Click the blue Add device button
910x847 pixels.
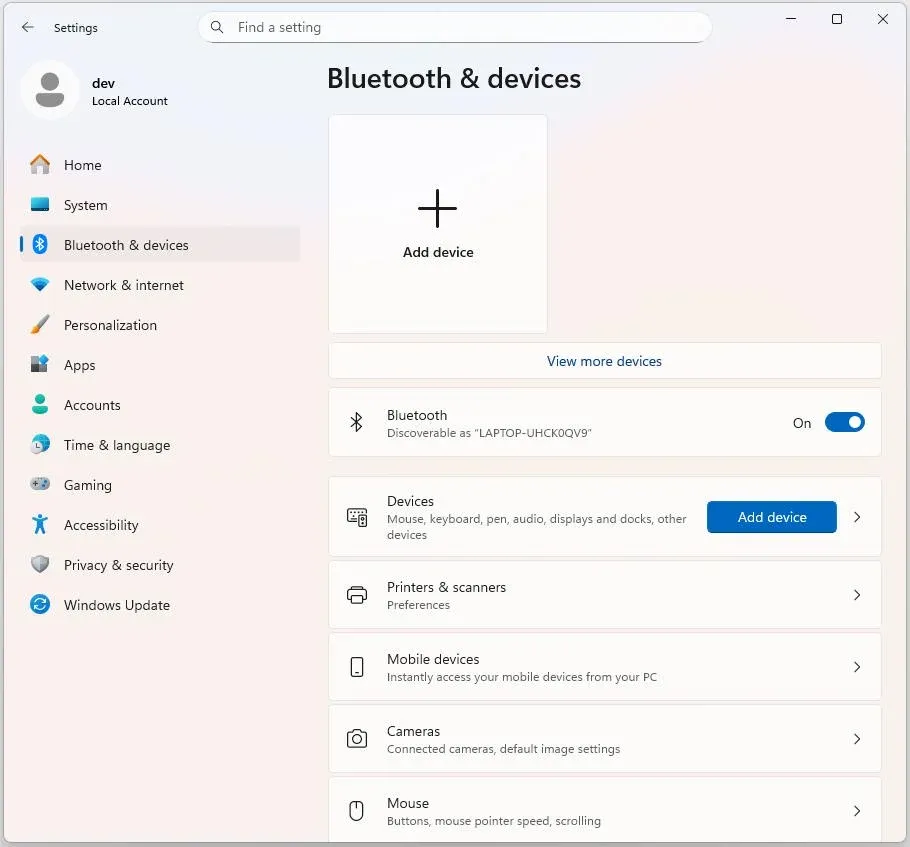click(x=772, y=517)
